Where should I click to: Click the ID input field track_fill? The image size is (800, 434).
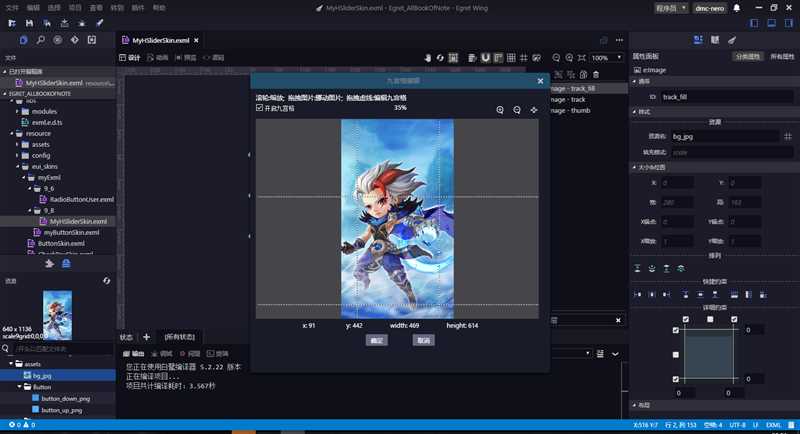[727, 97]
